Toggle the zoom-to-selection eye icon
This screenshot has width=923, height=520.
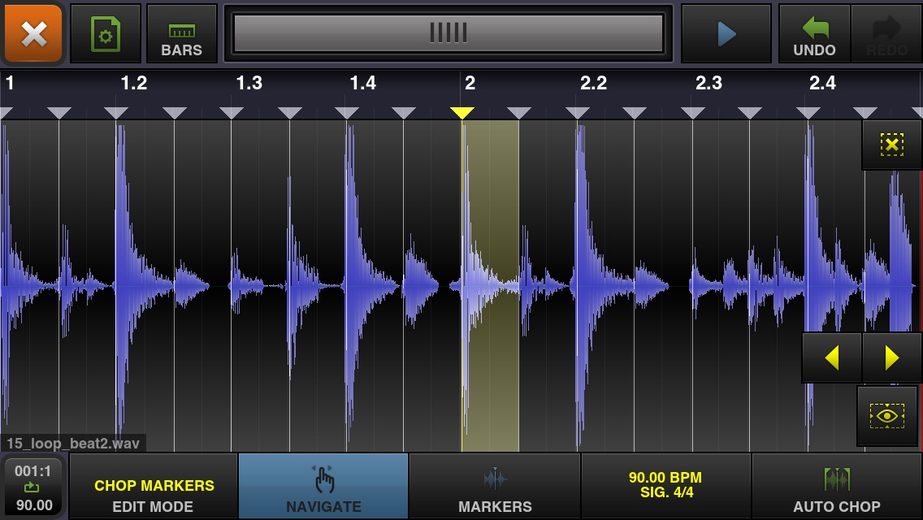[887, 416]
